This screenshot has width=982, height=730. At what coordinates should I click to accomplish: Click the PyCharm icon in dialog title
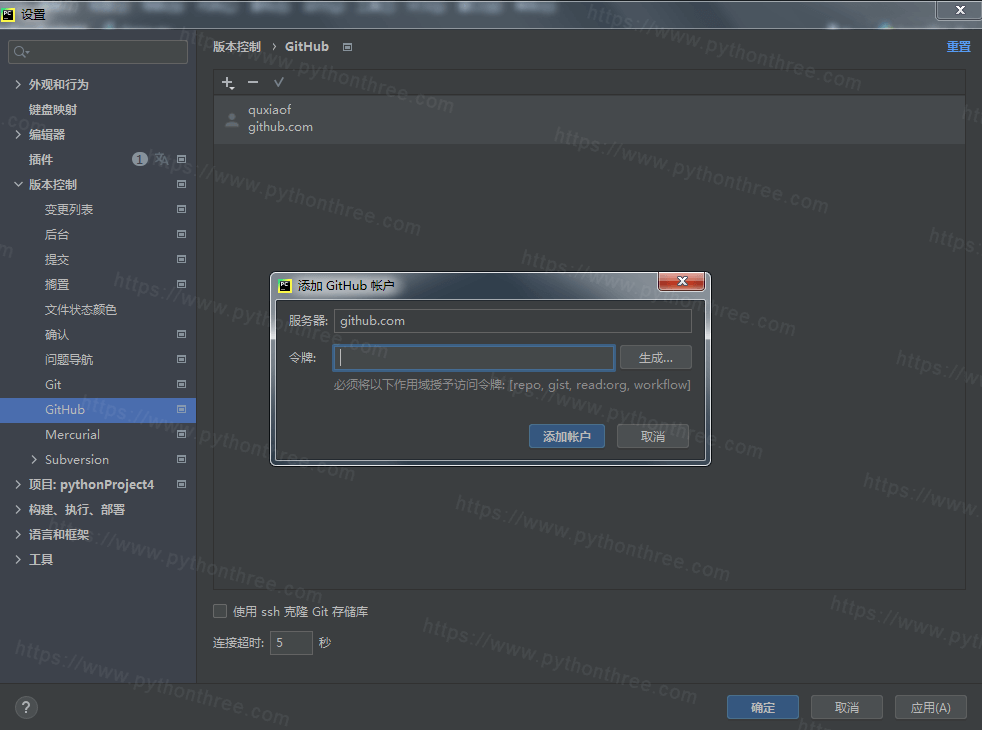tap(285, 286)
